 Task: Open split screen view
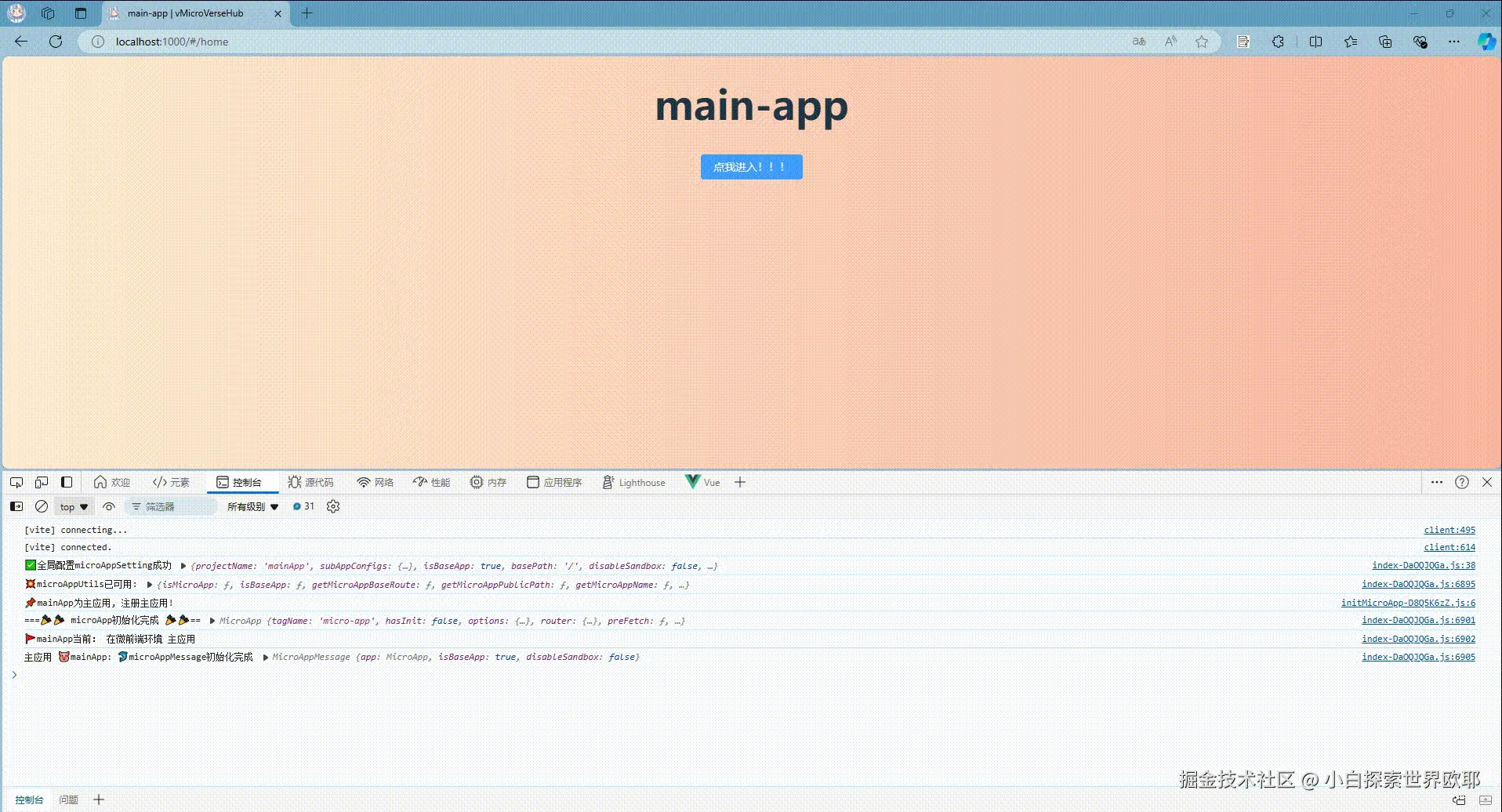[1315, 42]
